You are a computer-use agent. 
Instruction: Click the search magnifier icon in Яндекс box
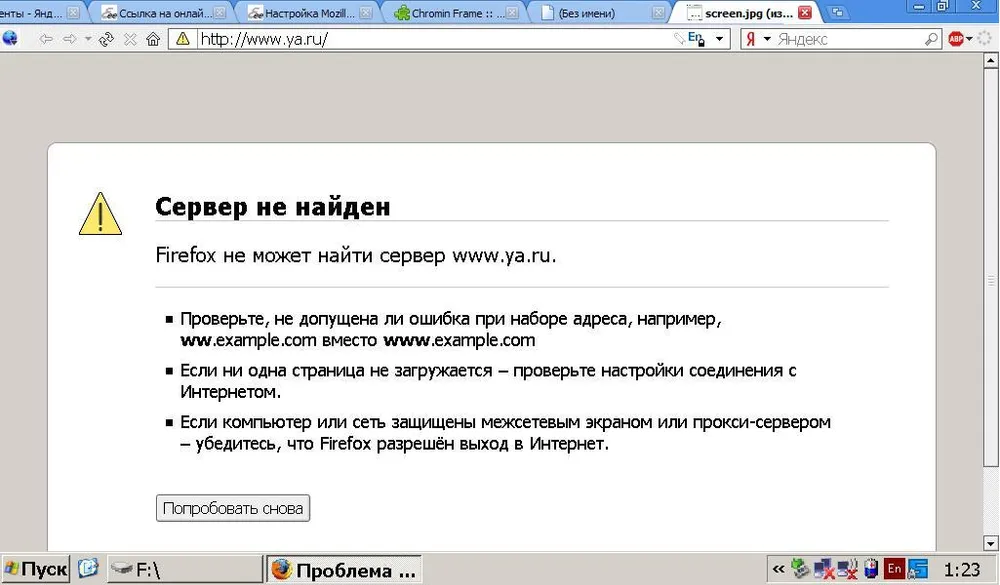point(931,40)
